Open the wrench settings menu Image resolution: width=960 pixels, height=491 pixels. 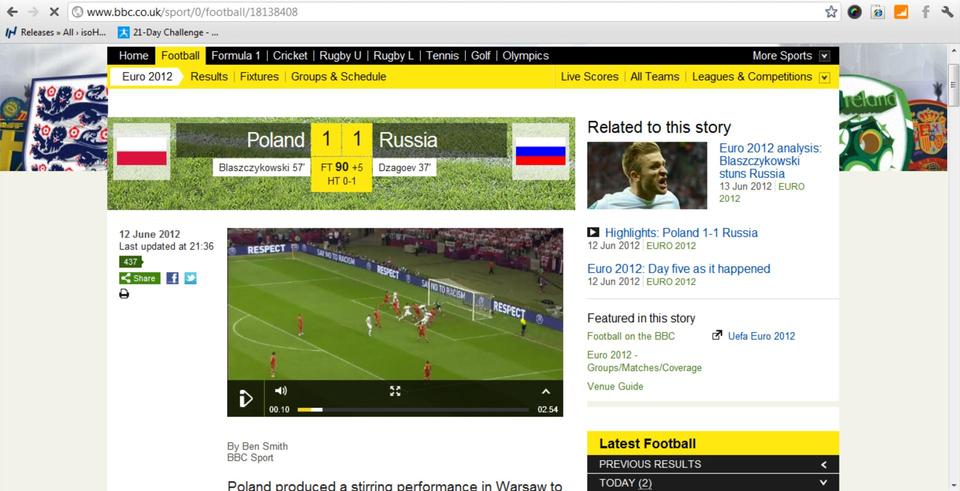coord(948,12)
